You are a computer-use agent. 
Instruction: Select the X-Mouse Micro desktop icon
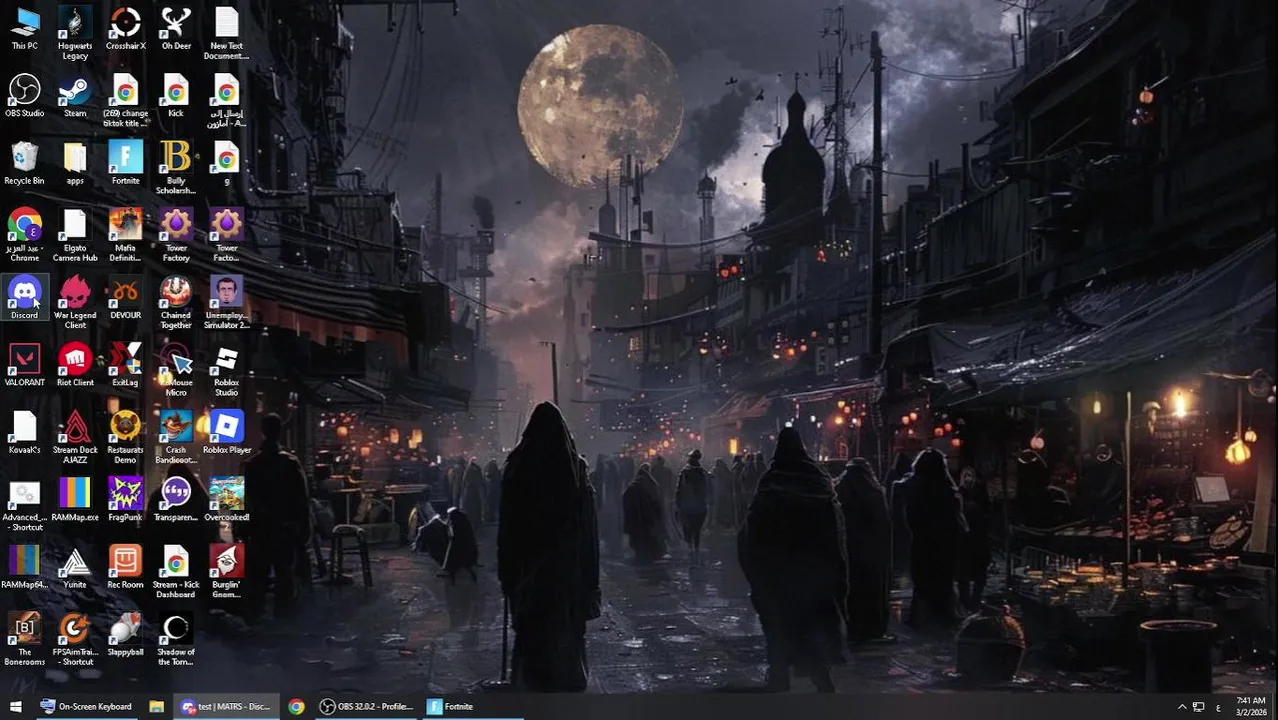point(176,370)
